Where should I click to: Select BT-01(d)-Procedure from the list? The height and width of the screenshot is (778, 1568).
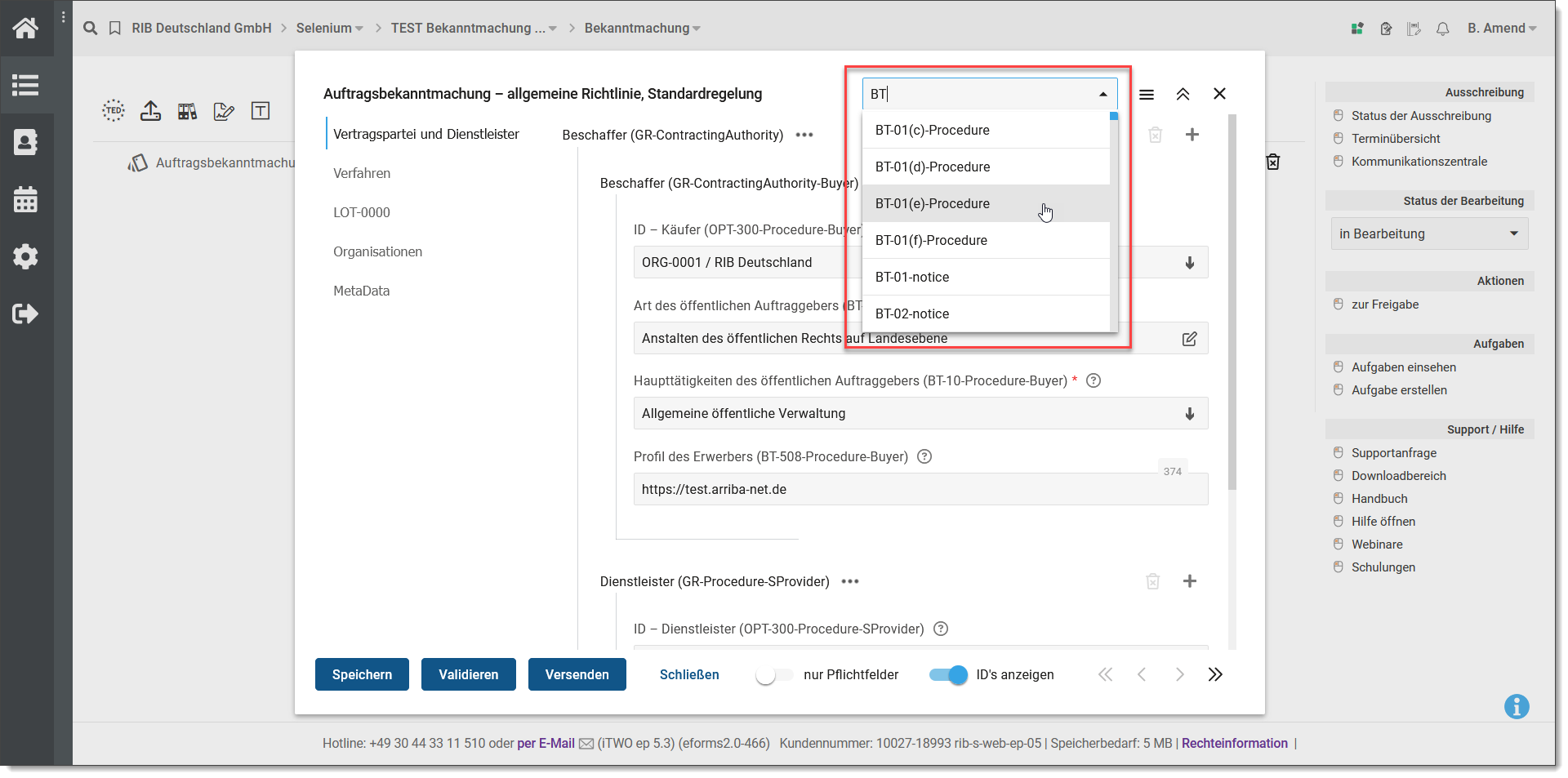click(986, 167)
